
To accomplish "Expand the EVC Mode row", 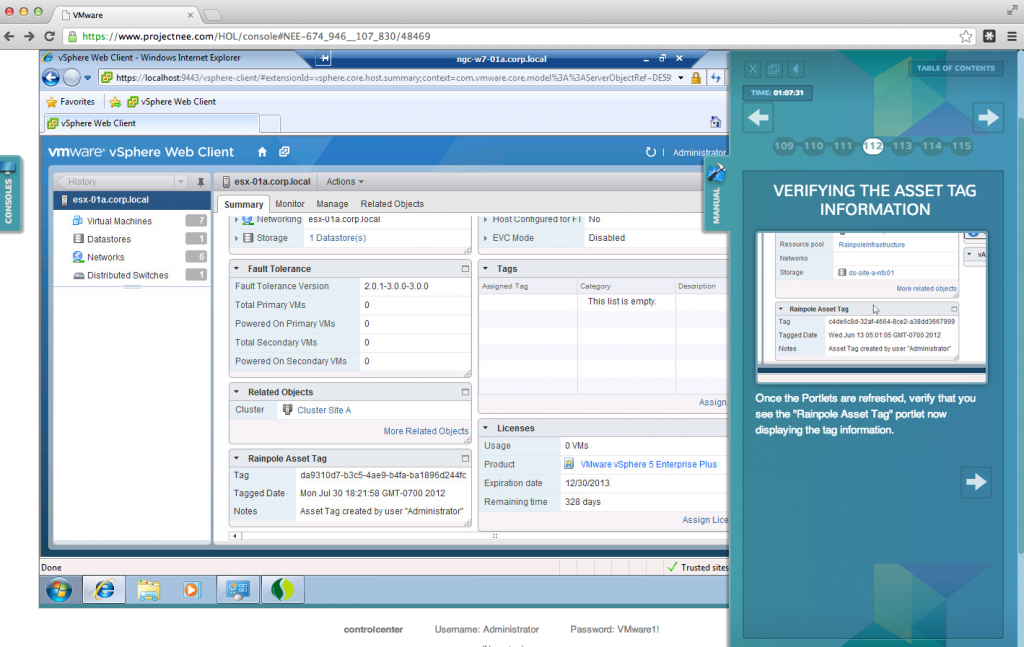I will [485, 238].
